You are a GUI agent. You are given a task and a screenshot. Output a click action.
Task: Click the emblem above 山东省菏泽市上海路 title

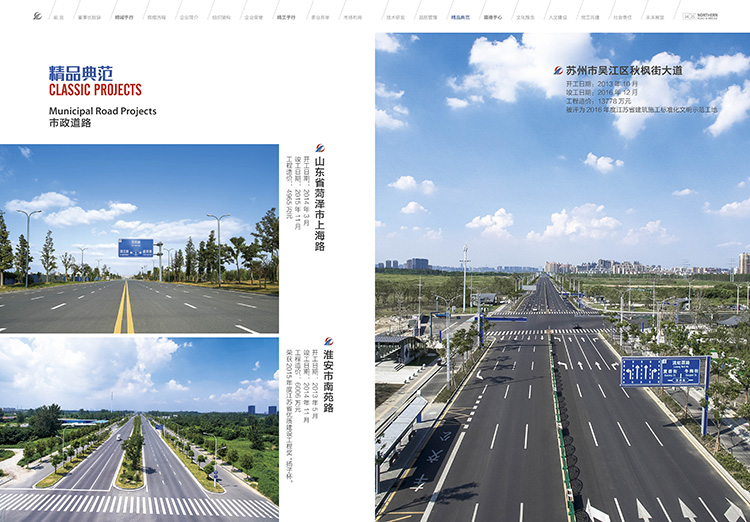pyautogui.click(x=319, y=148)
